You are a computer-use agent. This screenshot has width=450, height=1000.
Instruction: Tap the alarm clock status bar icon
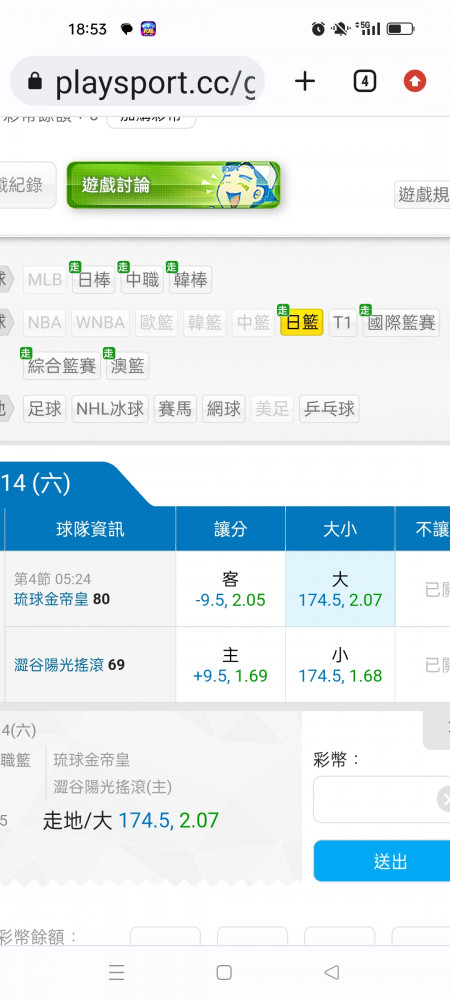coord(318,29)
